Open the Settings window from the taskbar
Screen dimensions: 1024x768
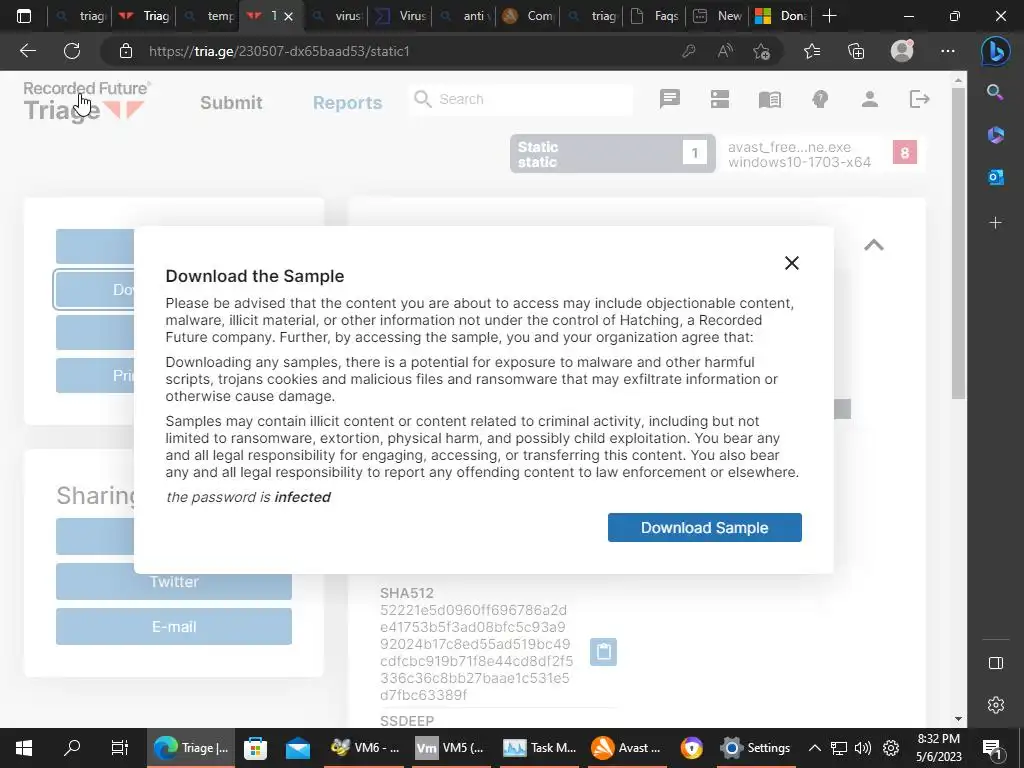click(756, 748)
